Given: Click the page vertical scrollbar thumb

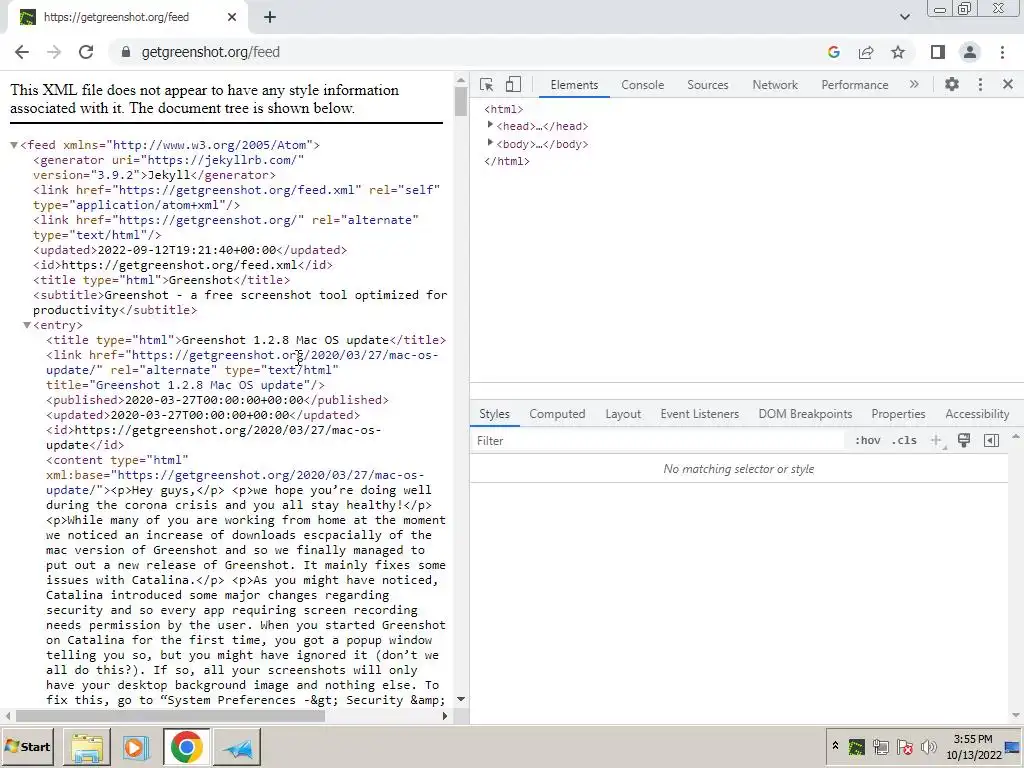Looking at the screenshot, I should pyautogui.click(x=461, y=102).
